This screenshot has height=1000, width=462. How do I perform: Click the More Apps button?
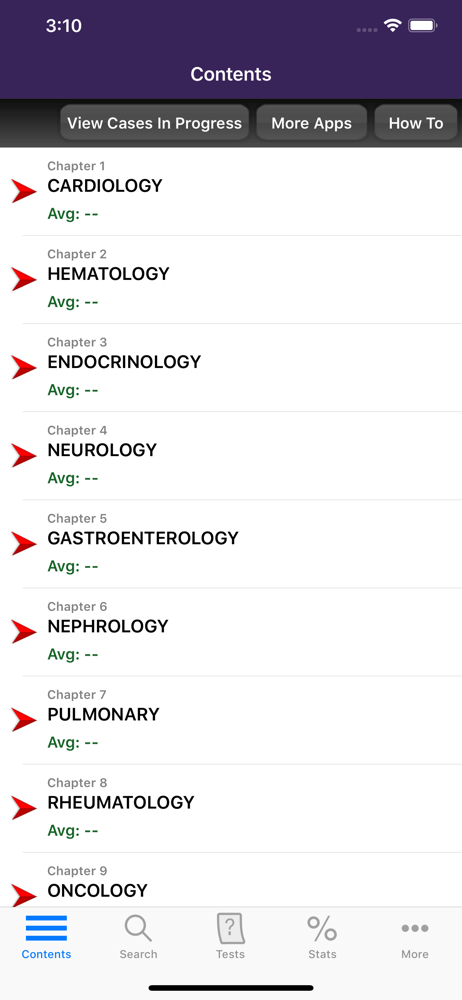coord(311,123)
